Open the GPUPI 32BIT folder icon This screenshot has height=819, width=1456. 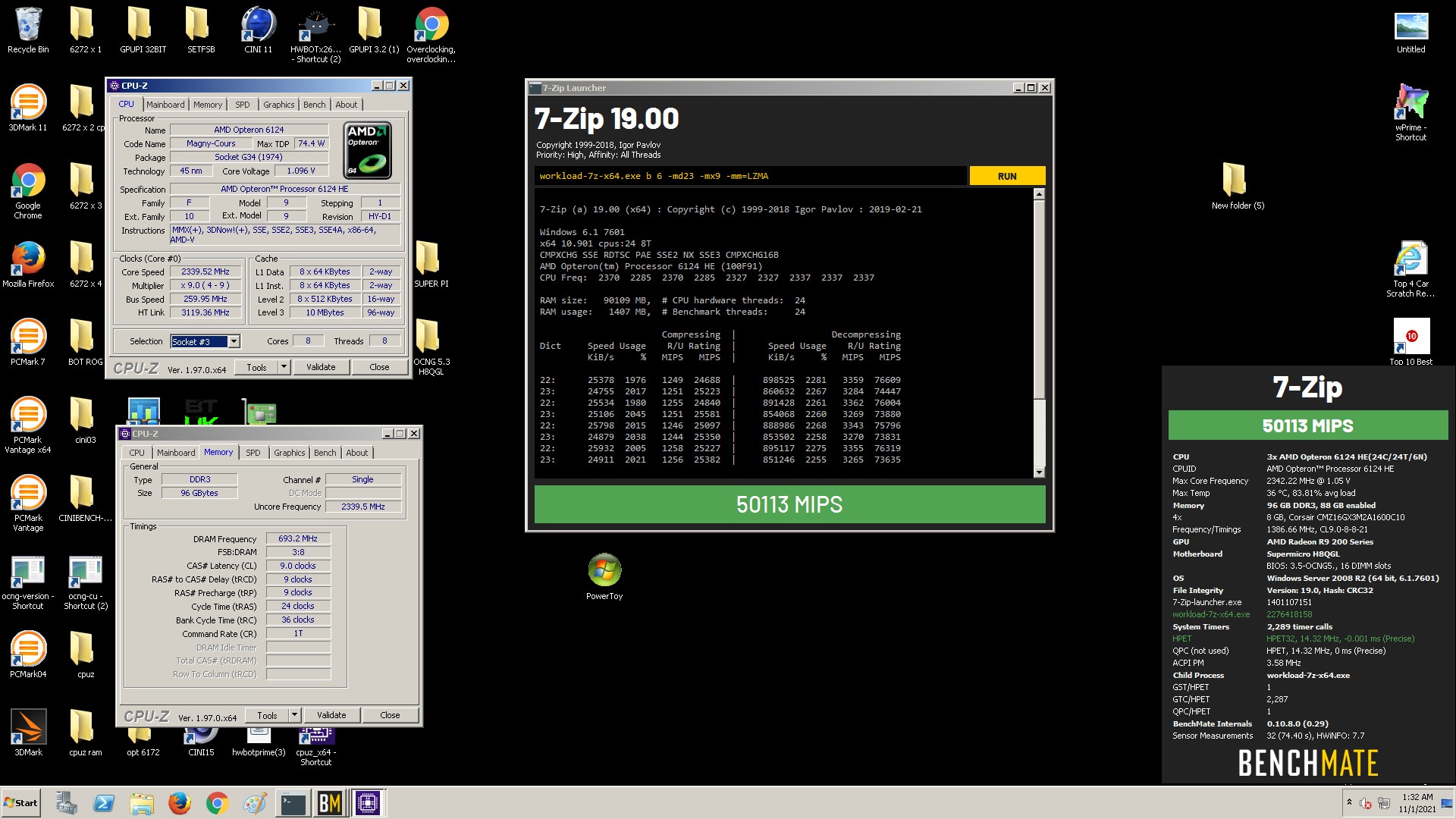tap(143, 30)
